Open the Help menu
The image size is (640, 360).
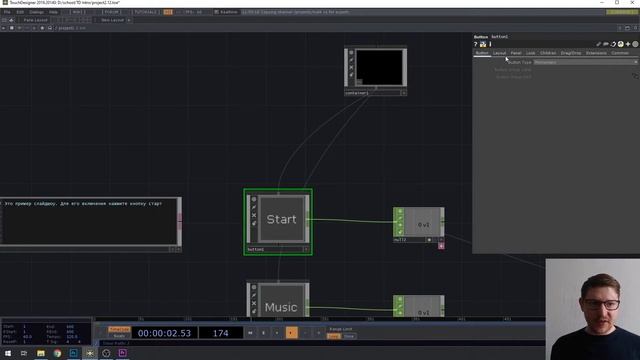point(53,12)
